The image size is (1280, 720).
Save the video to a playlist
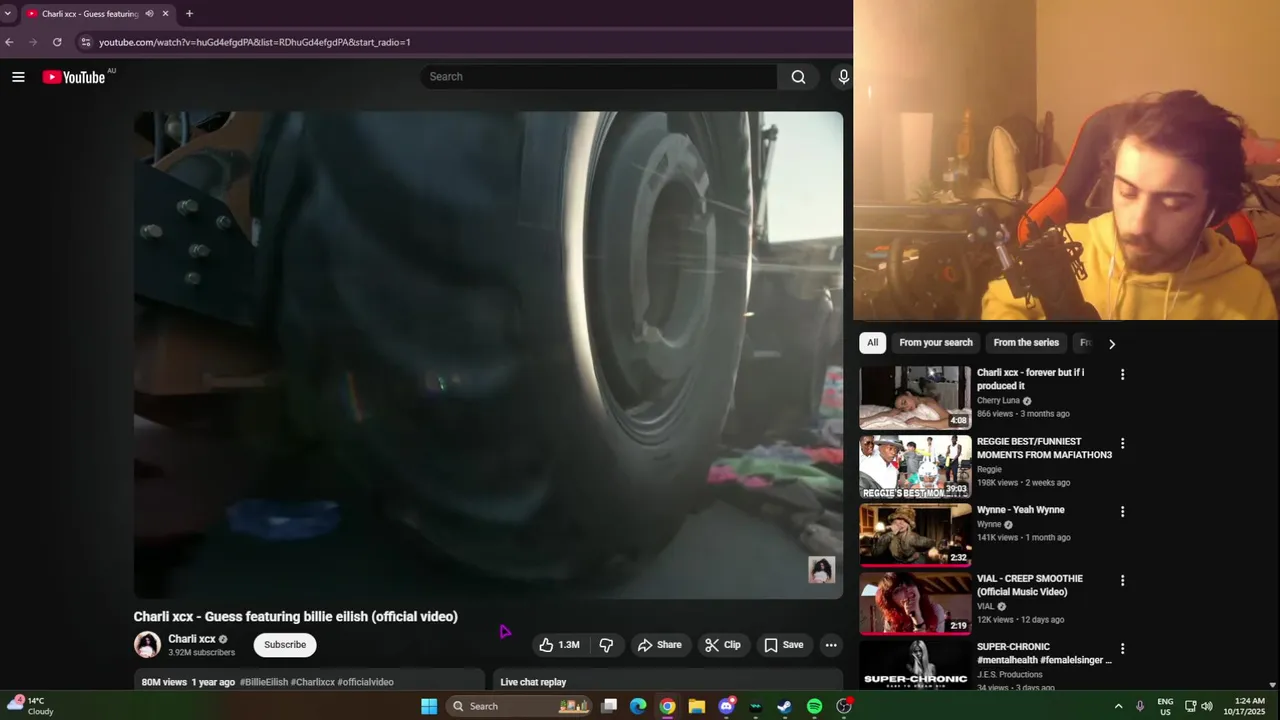click(x=784, y=645)
